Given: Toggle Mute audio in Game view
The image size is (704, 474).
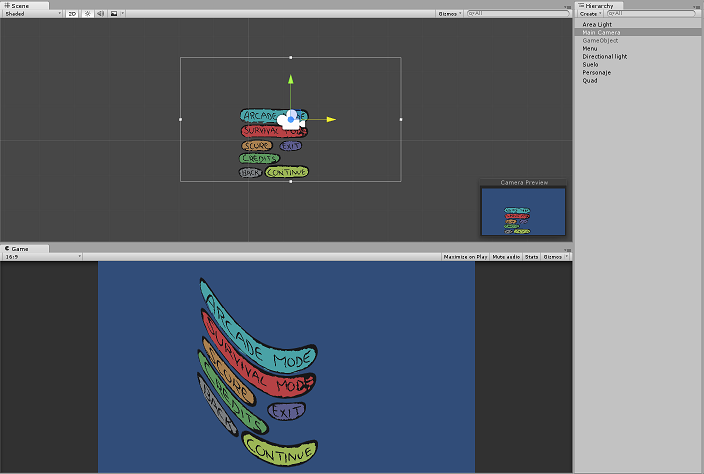Looking at the screenshot, I should coord(506,257).
